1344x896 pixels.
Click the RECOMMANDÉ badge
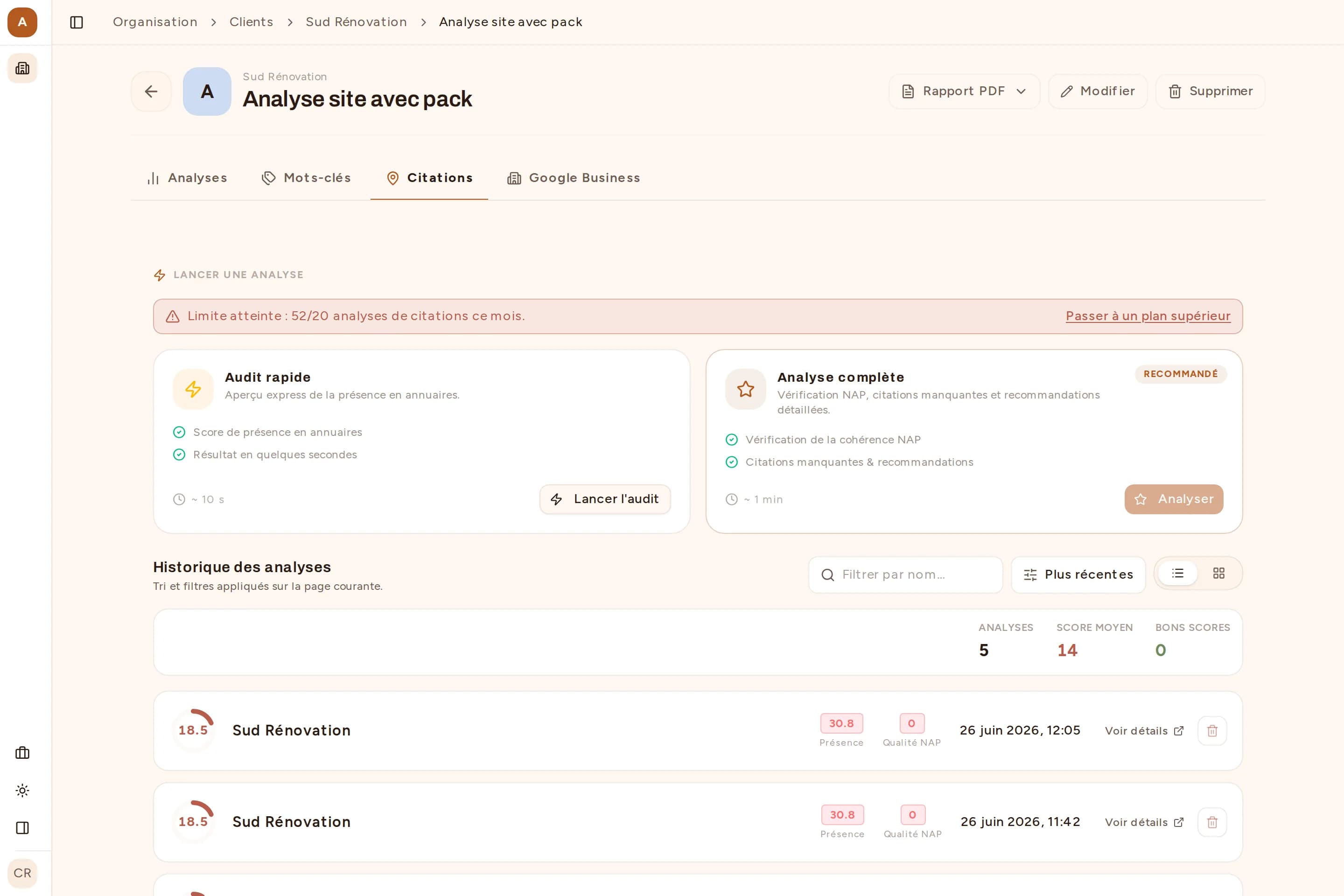(x=1181, y=374)
